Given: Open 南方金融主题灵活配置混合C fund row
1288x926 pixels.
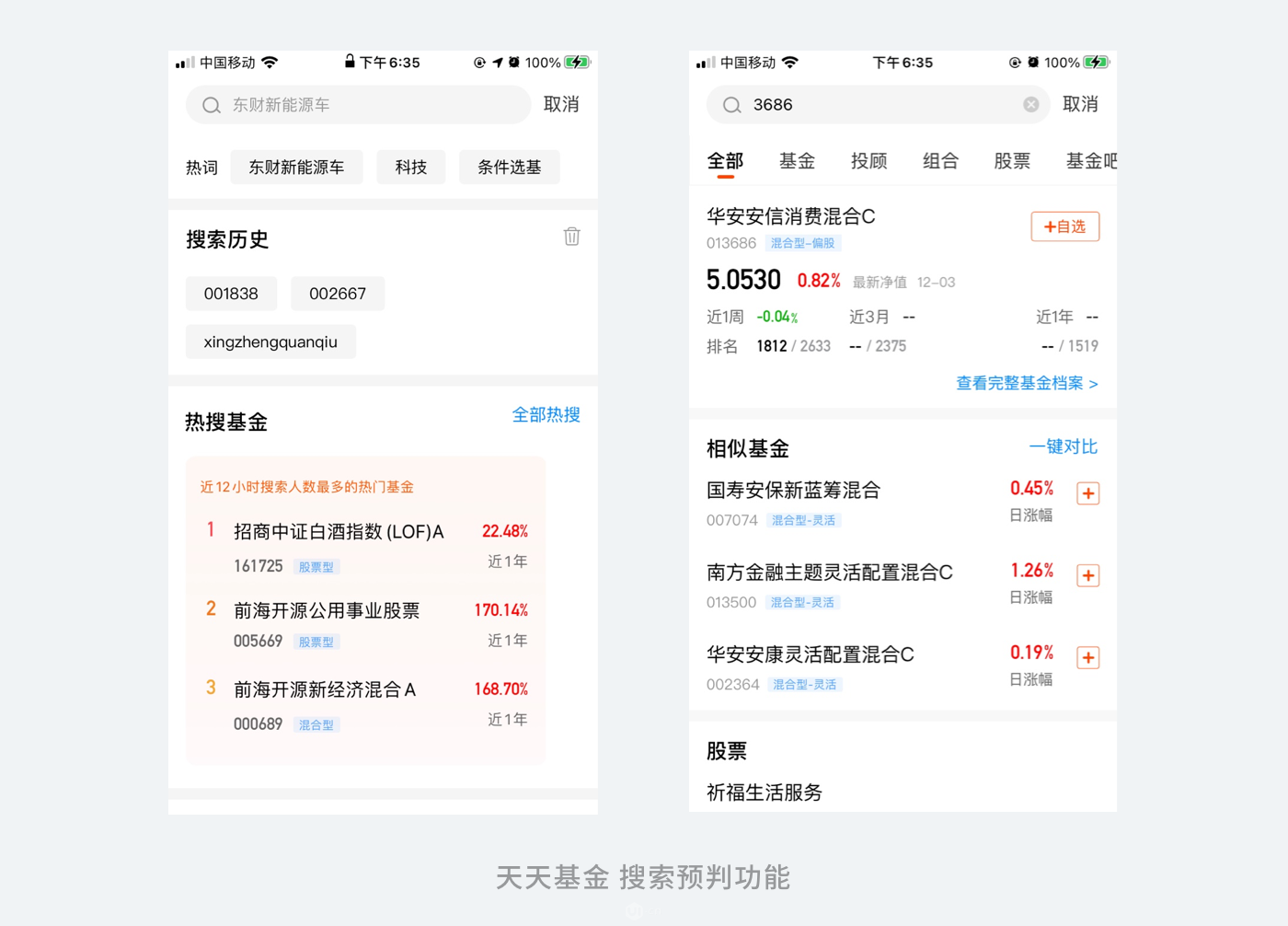Looking at the screenshot, I should pos(903,585).
